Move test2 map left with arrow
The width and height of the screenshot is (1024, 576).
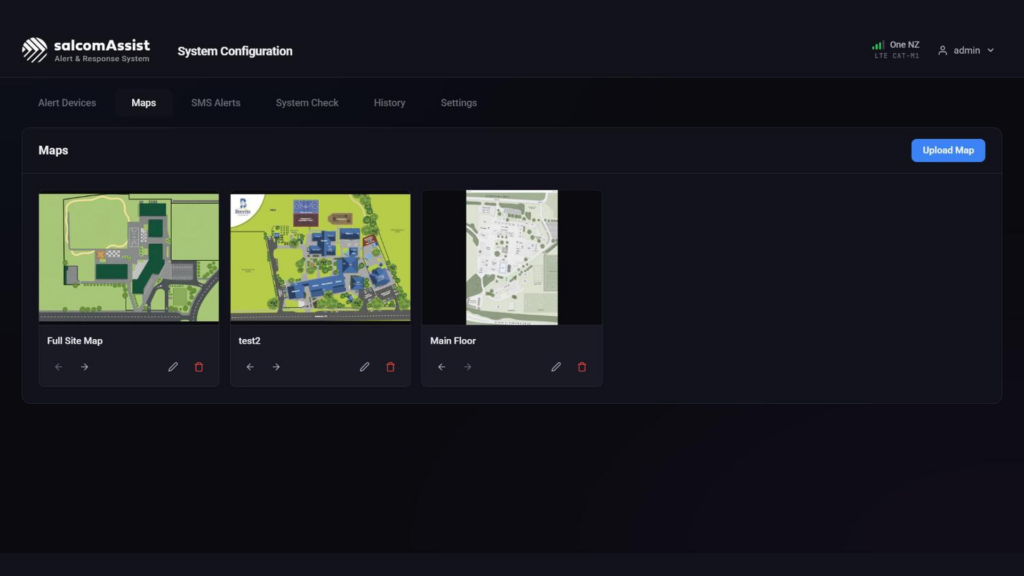[250, 367]
